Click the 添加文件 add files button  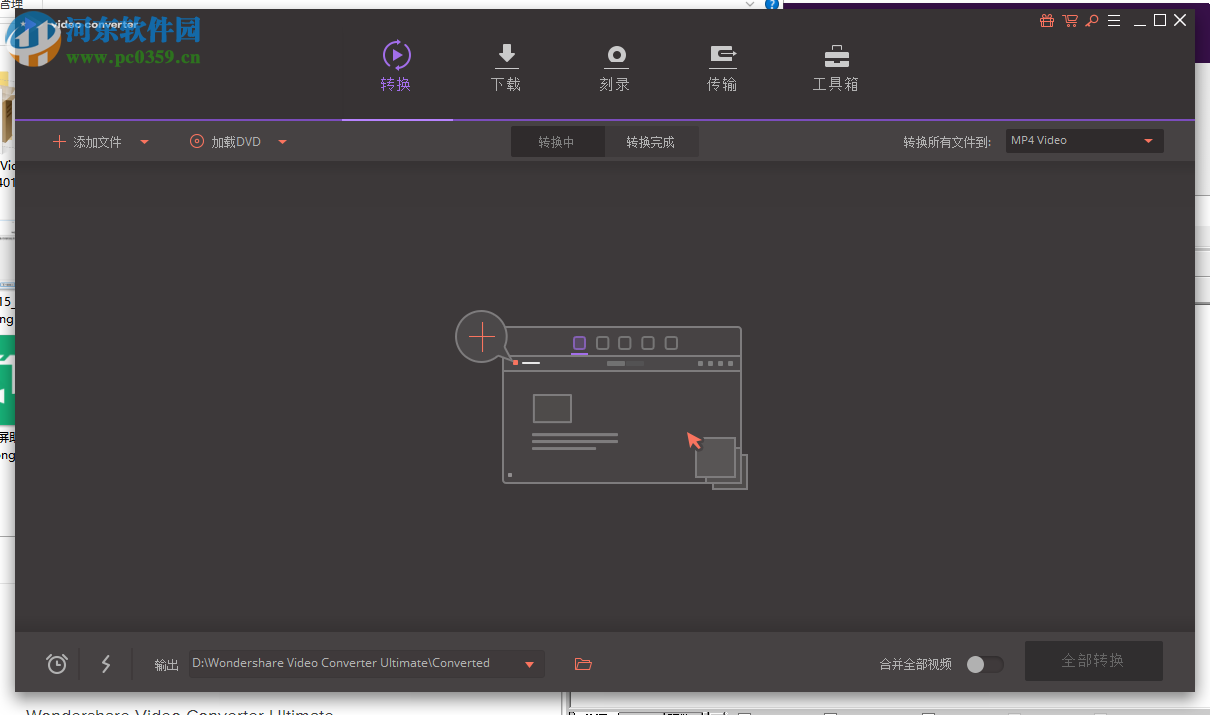tap(87, 142)
